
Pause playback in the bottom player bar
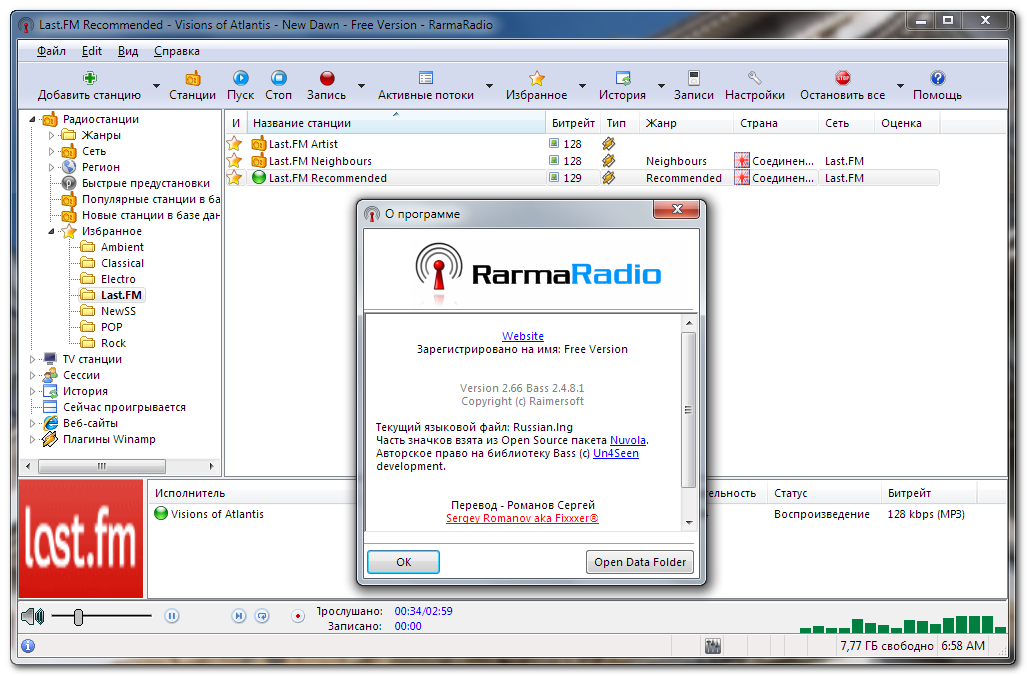coord(172,616)
